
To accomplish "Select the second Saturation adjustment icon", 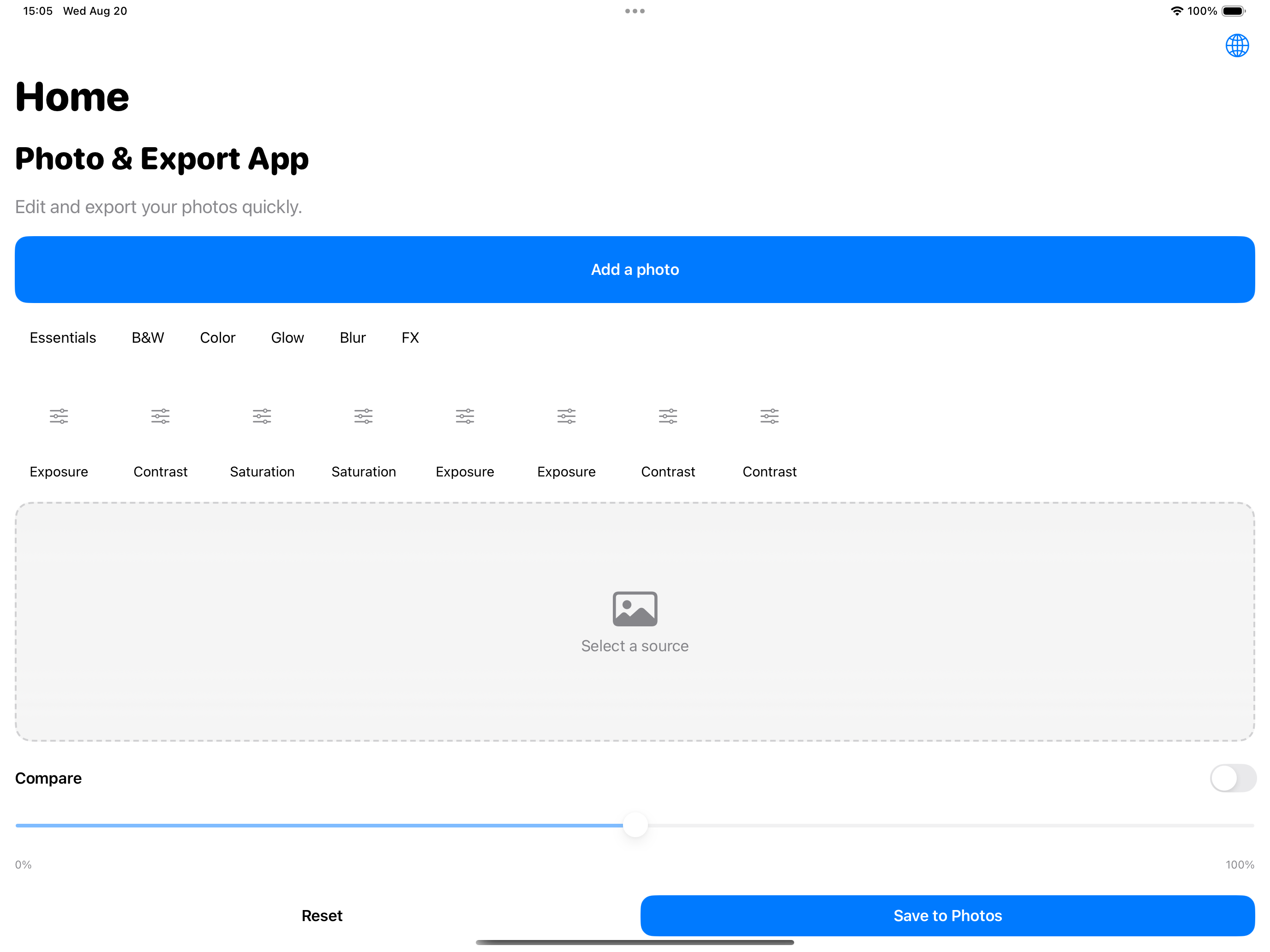I will pos(364,416).
